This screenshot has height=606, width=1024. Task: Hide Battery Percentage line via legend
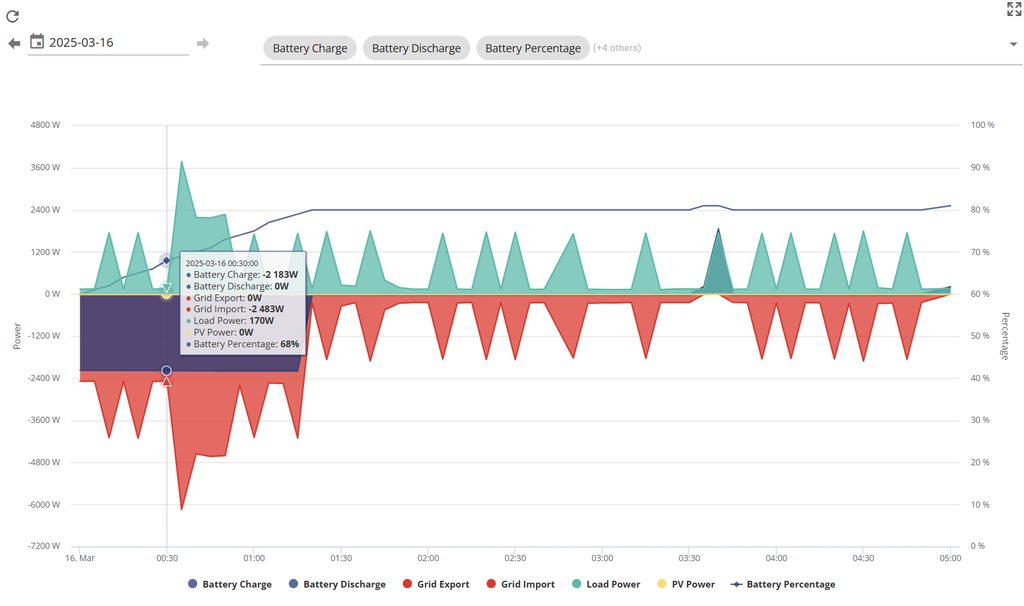coord(782,584)
